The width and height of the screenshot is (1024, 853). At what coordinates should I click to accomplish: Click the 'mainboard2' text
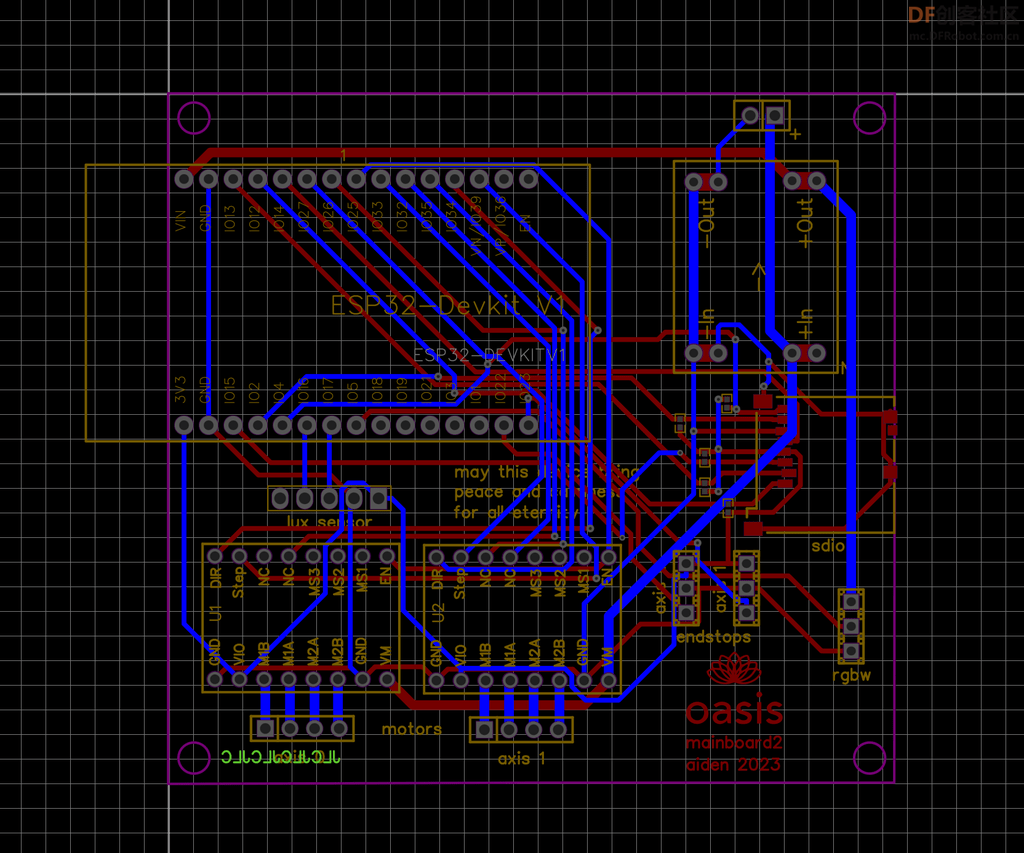tap(734, 743)
